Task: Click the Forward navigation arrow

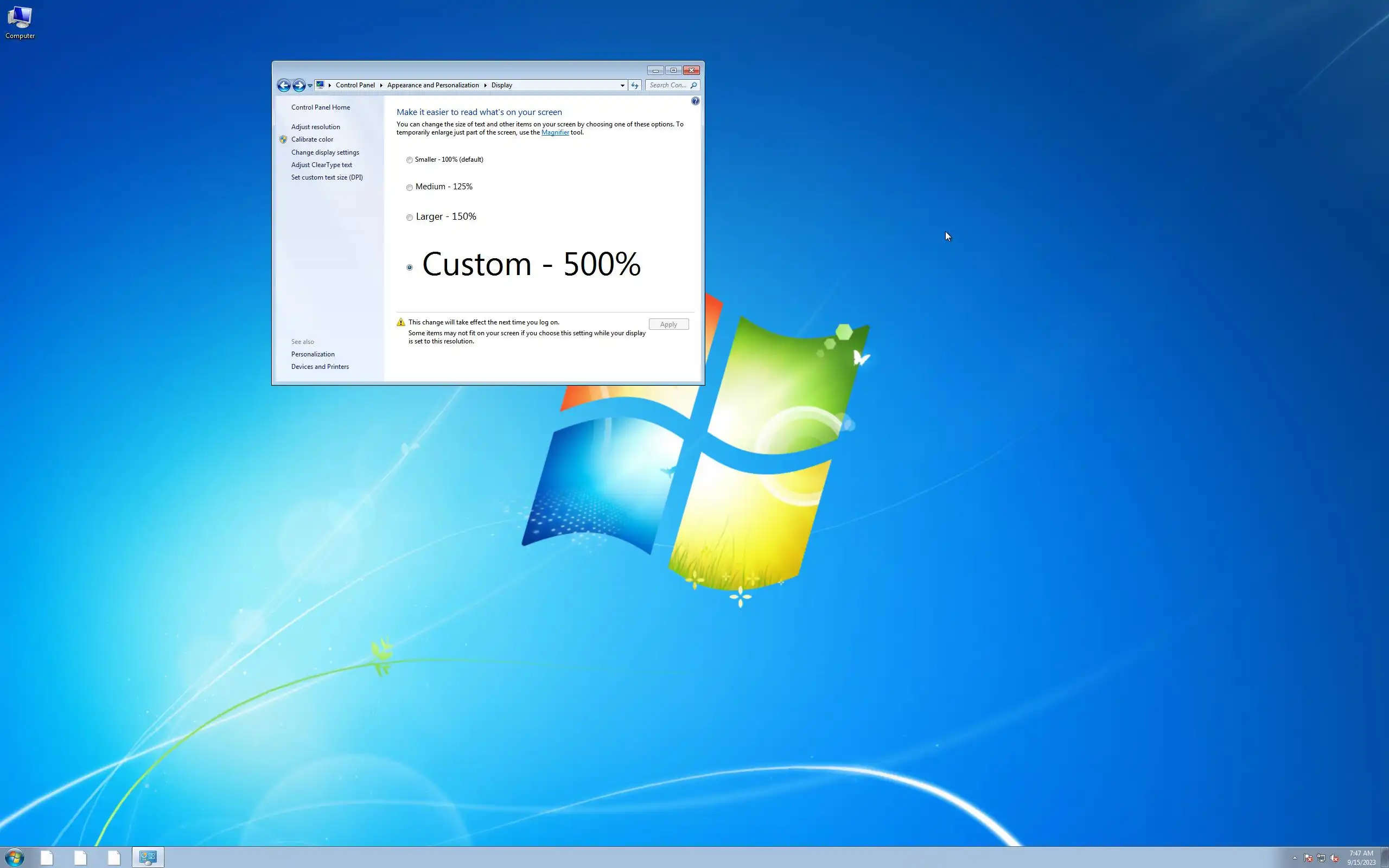Action: click(298, 86)
